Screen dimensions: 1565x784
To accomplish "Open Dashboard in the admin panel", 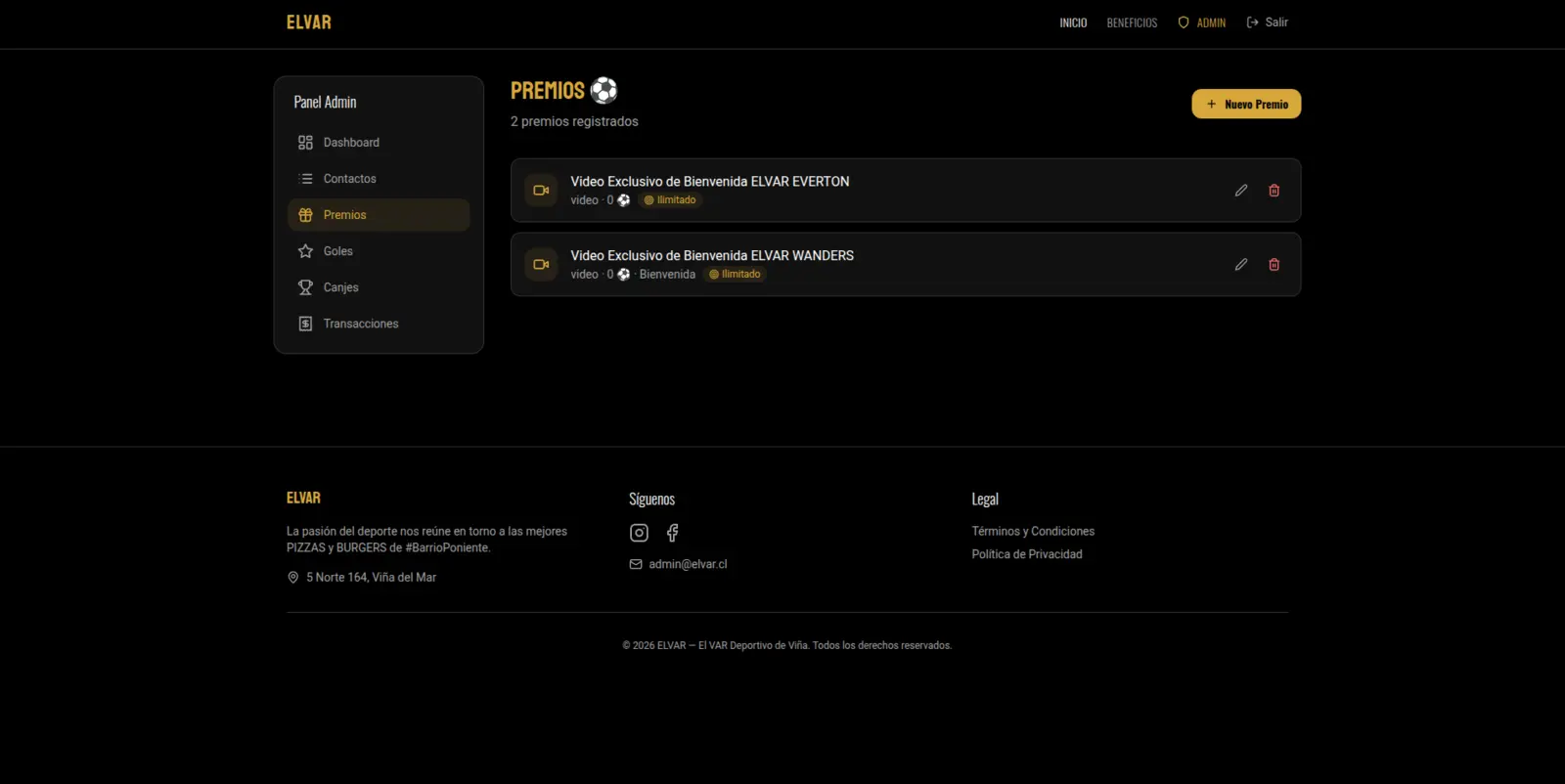I will [379, 143].
